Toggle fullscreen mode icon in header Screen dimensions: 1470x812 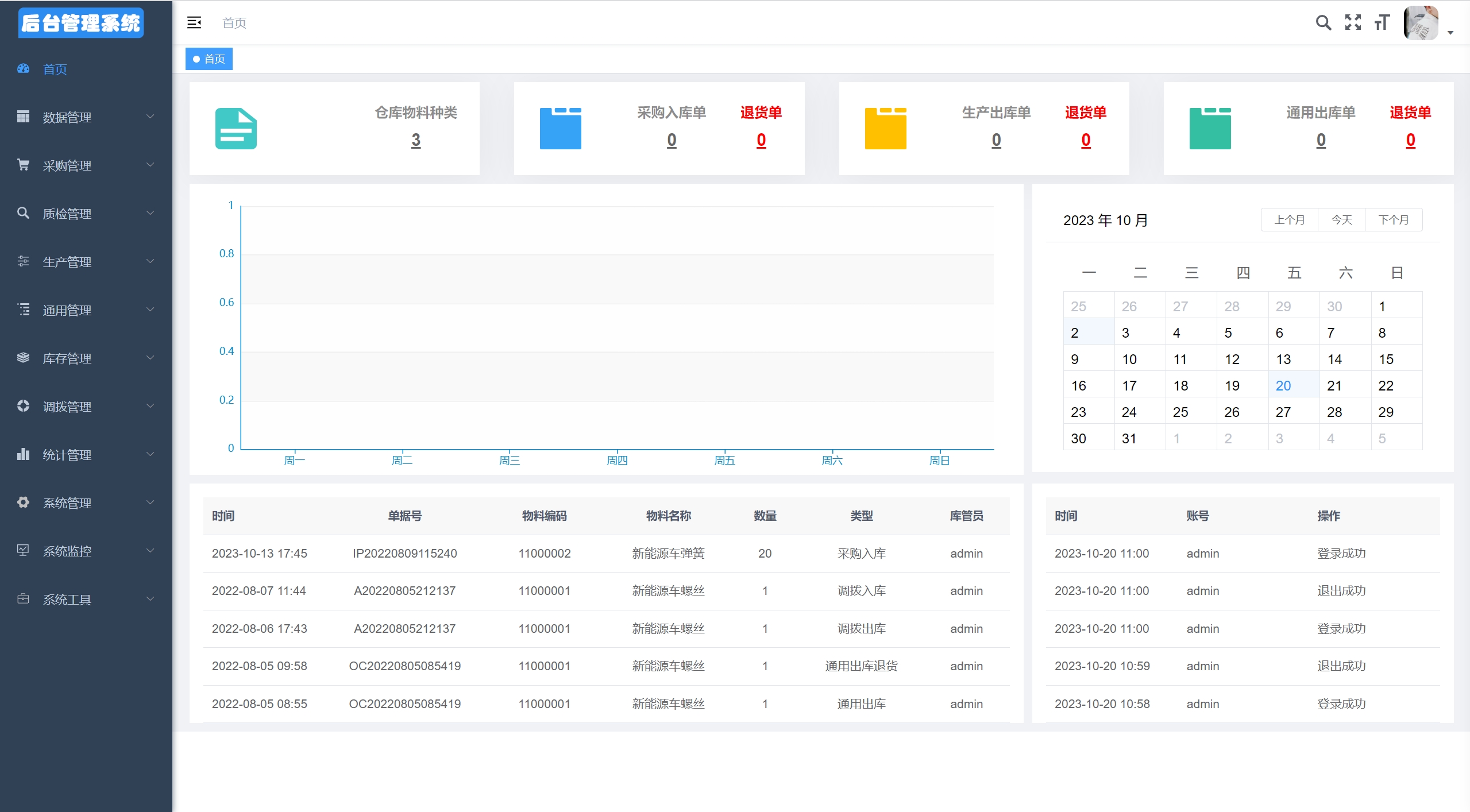tap(1353, 22)
